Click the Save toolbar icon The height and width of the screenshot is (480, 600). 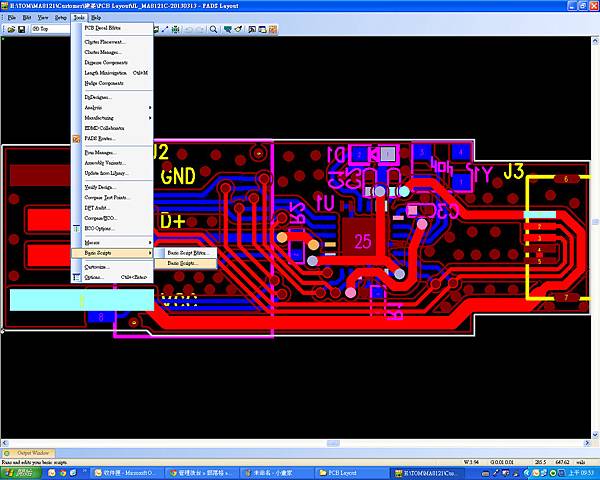[21, 29]
